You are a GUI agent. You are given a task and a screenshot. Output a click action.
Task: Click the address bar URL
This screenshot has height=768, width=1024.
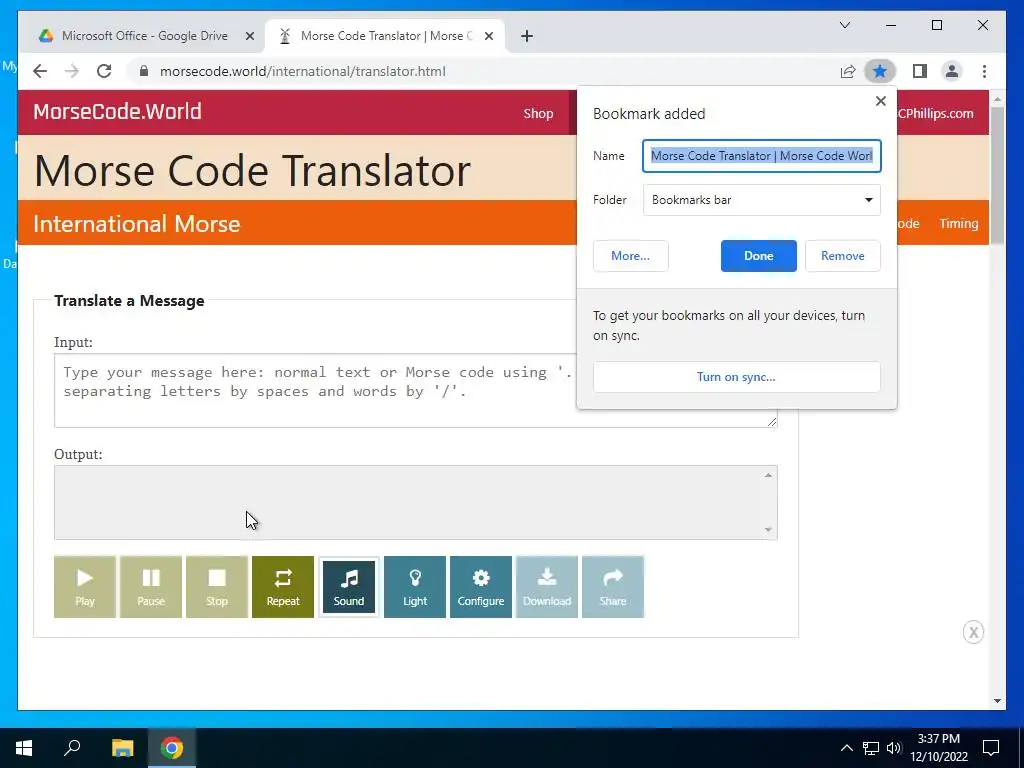pos(302,71)
